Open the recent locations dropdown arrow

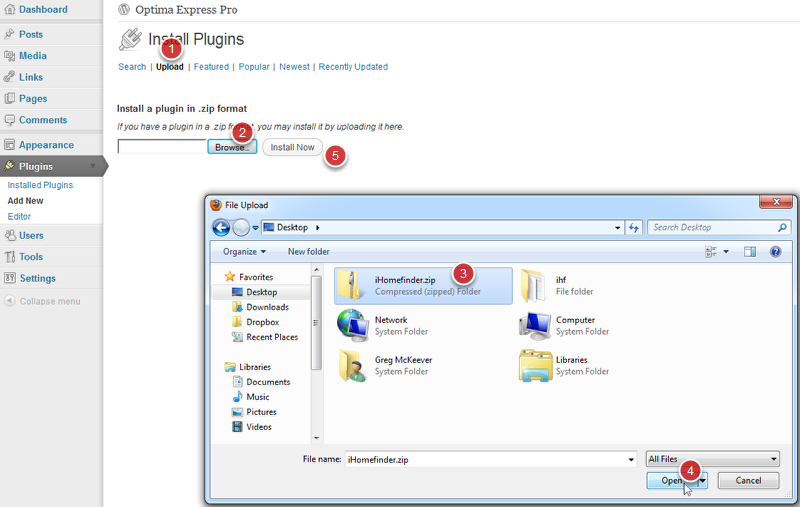pyautogui.click(x=256, y=228)
